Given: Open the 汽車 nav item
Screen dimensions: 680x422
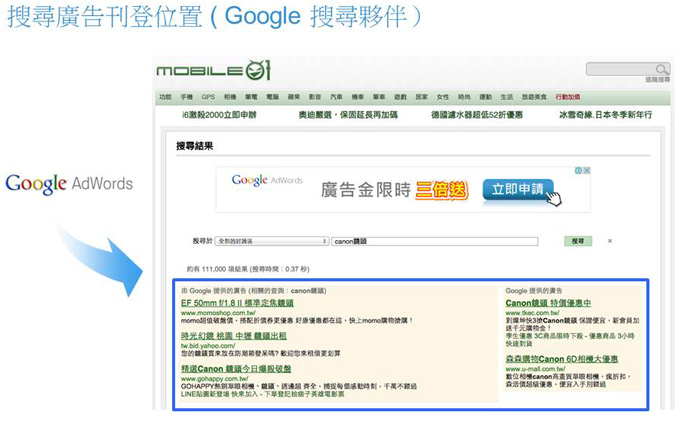Looking at the screenshot, I should point(336,97).
